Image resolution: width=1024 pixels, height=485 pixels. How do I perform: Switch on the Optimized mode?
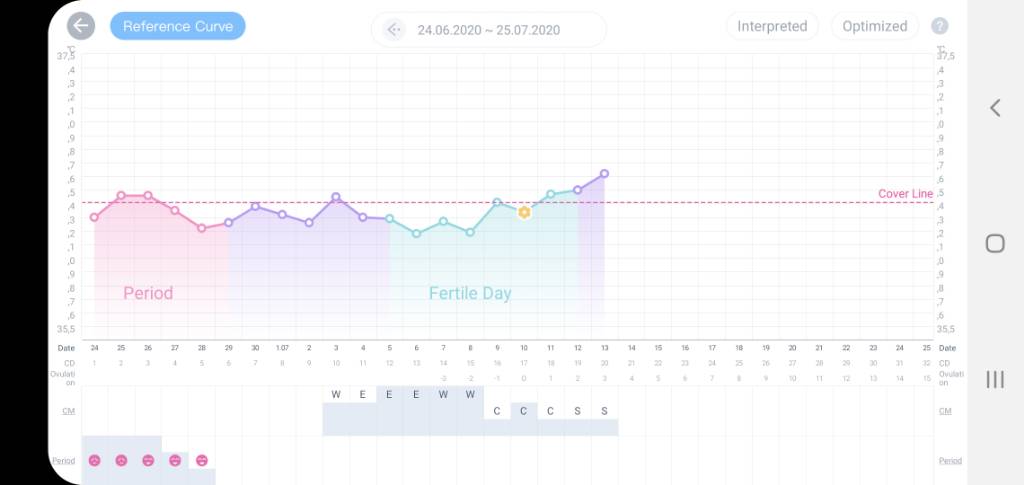[874, 26]
